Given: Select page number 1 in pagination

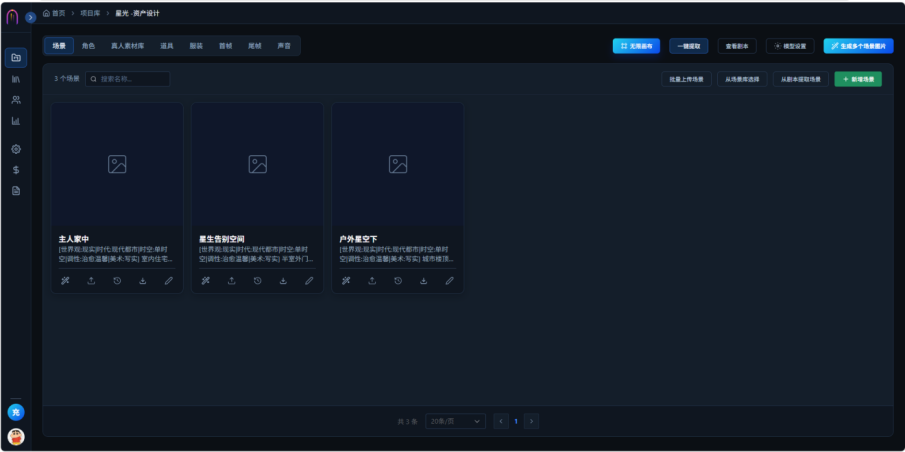Looking at the screenshot, I should point(516,421).
